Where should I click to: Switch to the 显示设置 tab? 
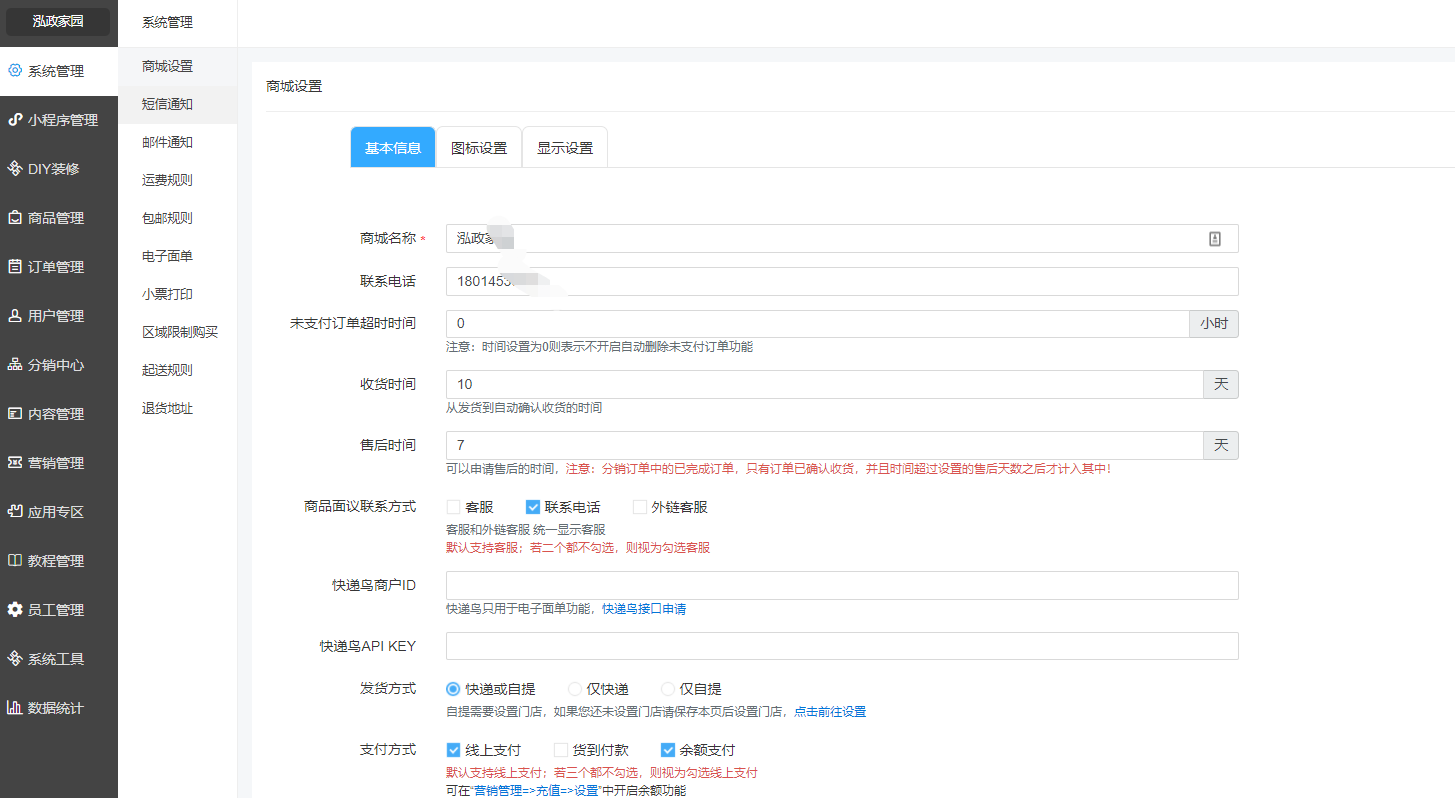click(x=565, y=148)
